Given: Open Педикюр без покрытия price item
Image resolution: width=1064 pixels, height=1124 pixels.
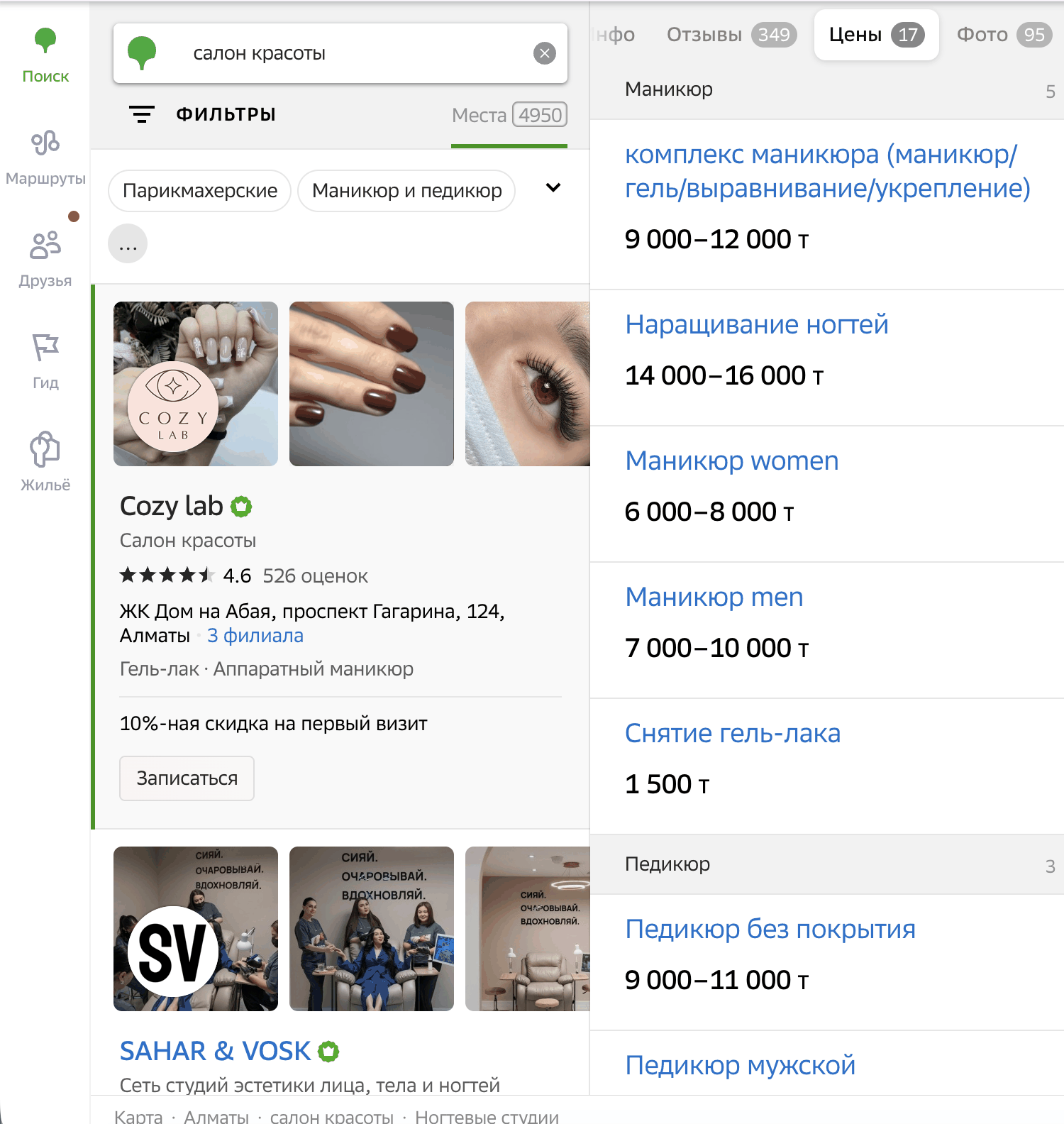Looking at the screenshot, I should [x=770, y=930].
